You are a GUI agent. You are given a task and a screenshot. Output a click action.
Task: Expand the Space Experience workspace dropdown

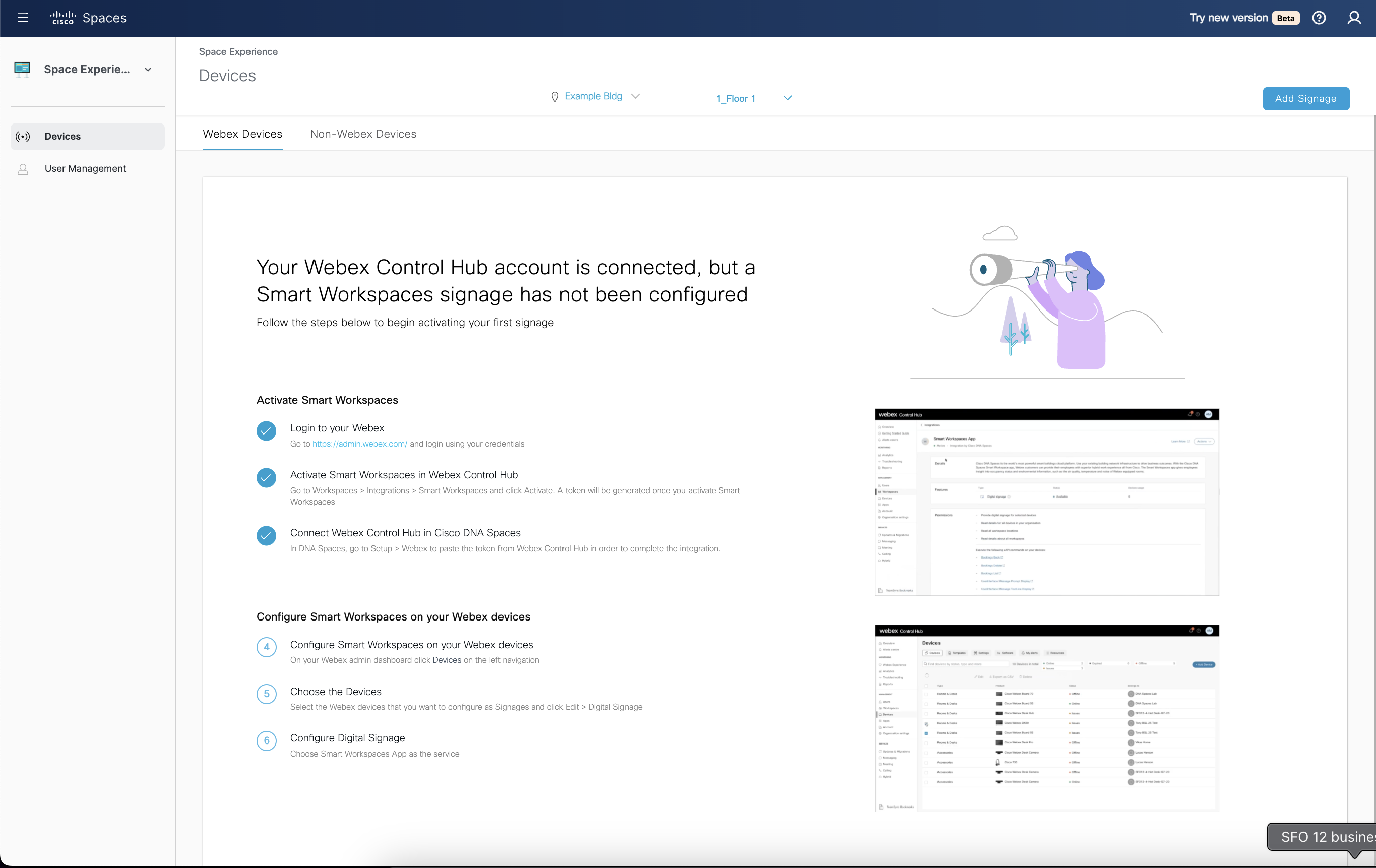[148, 69]
